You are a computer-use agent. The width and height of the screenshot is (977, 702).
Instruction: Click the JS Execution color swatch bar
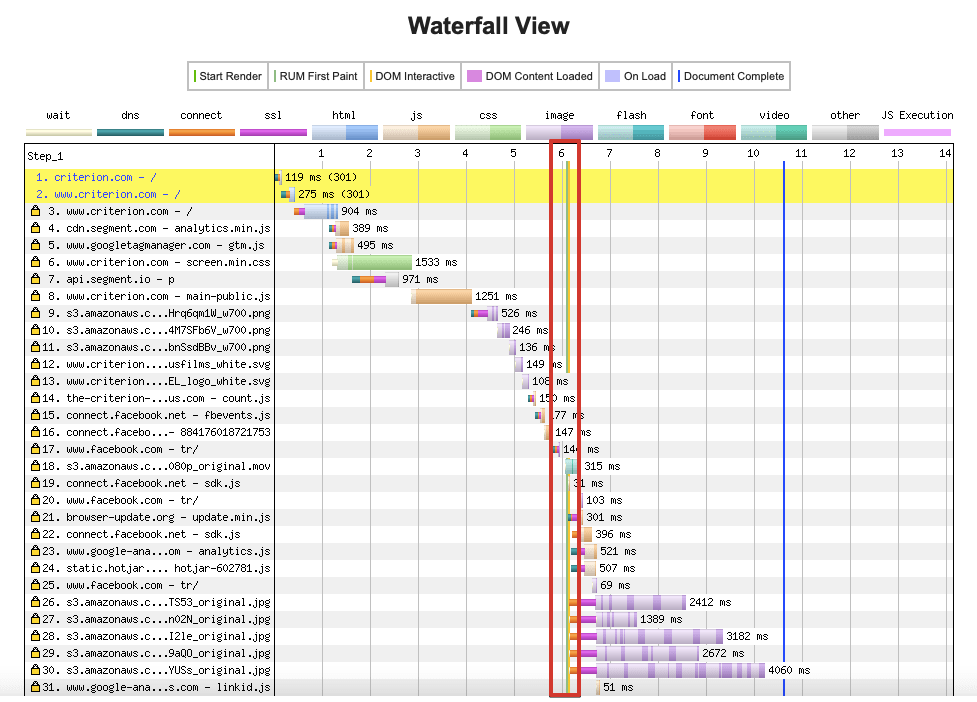pyautogui.click(x=917, y=132)
